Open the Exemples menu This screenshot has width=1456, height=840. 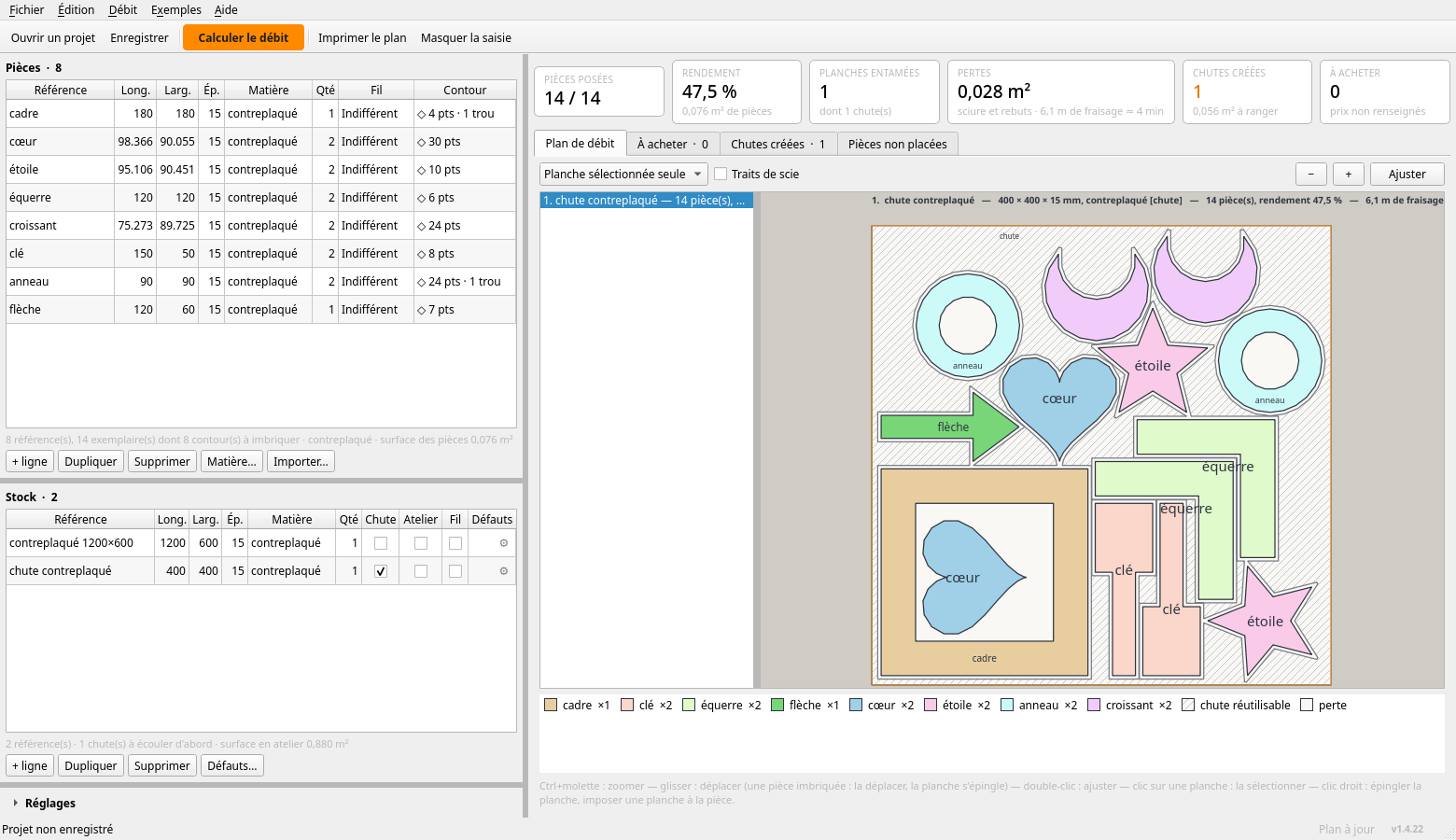click(x=175, y=10)
